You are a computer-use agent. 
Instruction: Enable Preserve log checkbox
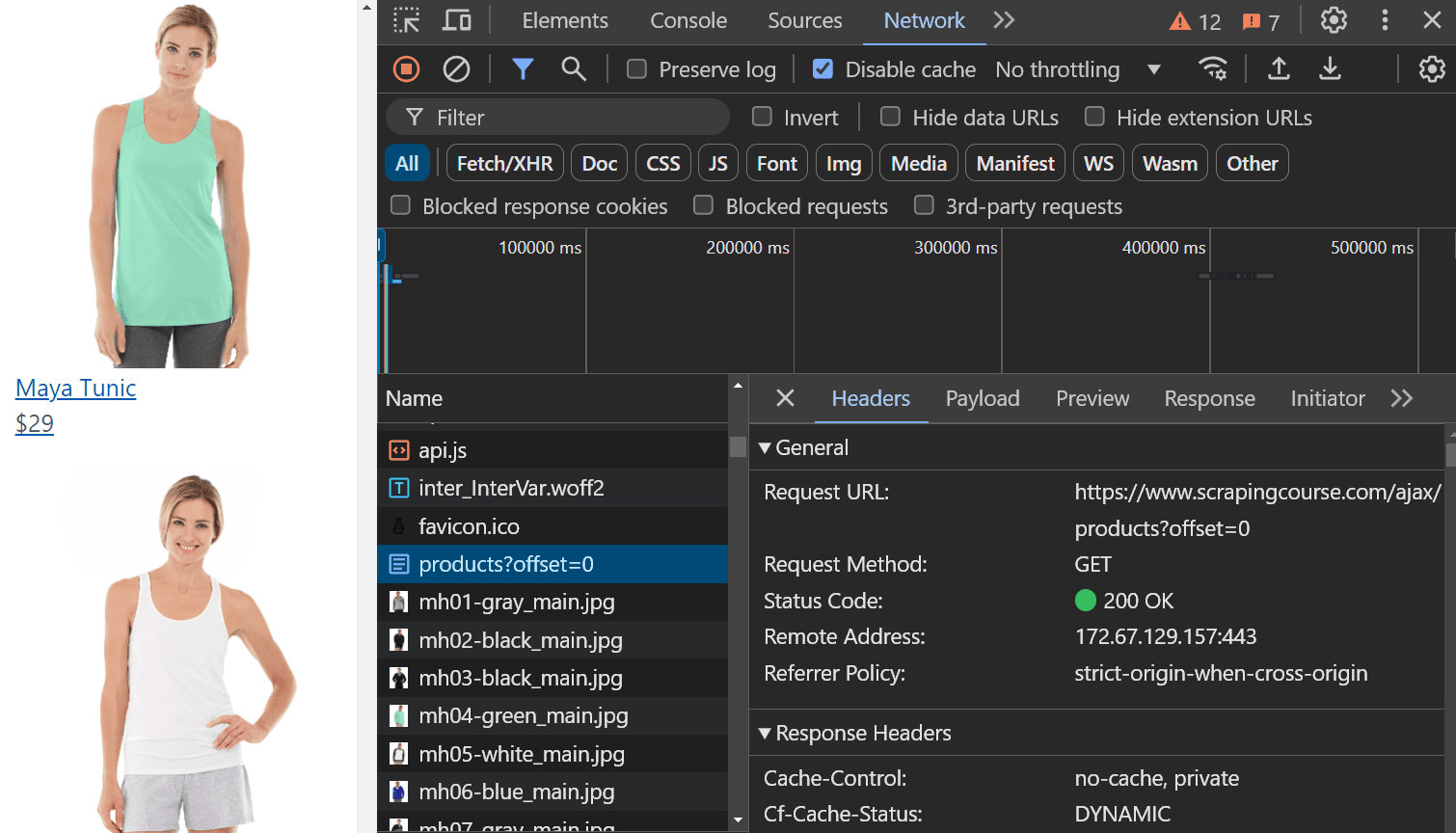pos(636,68)
